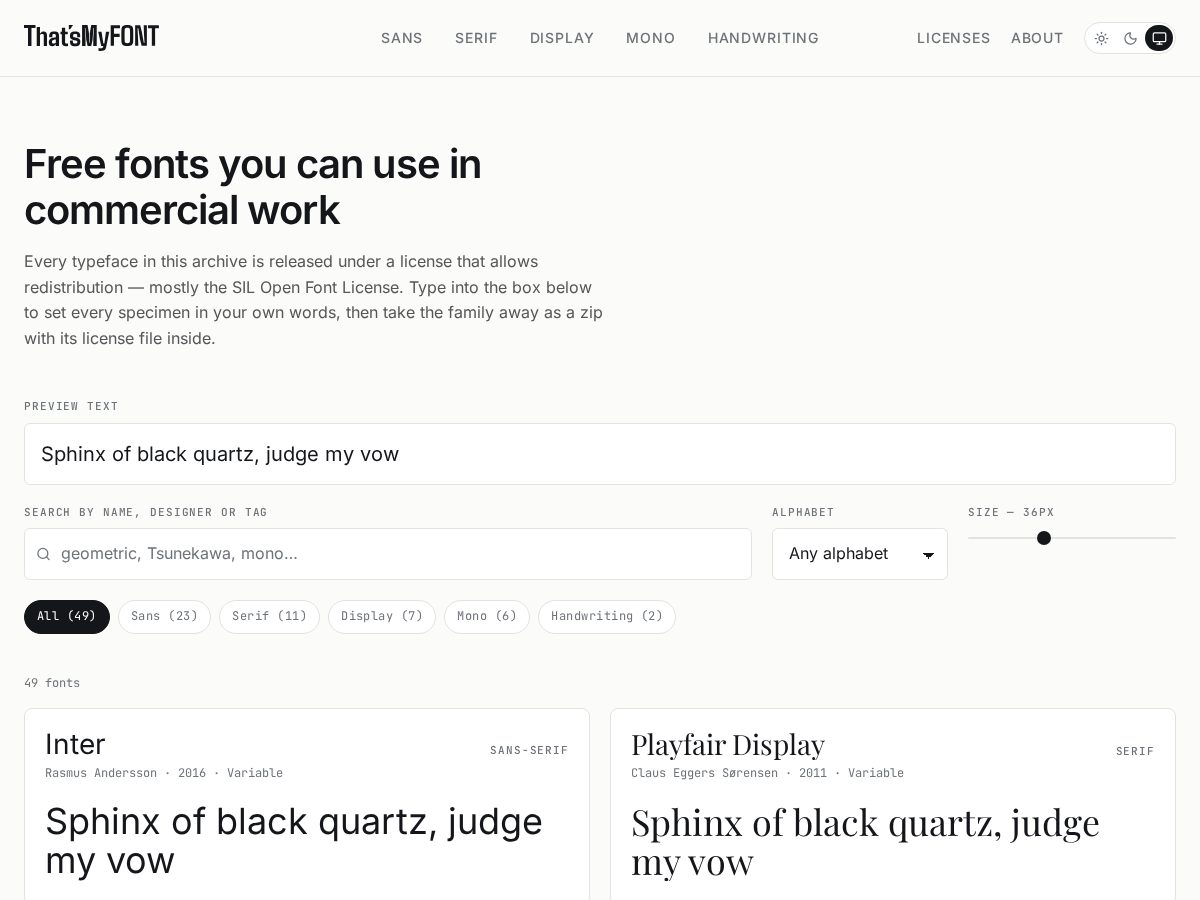Viewport: 1200px width, 900px height.
Task: Open the Handwriting navigation link
Action: click(763, 38)
